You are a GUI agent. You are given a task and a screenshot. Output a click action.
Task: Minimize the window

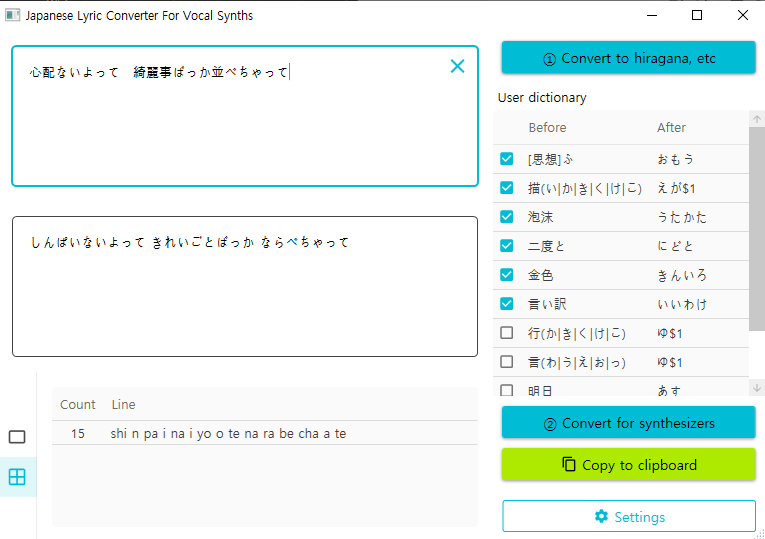coord(651,16)
